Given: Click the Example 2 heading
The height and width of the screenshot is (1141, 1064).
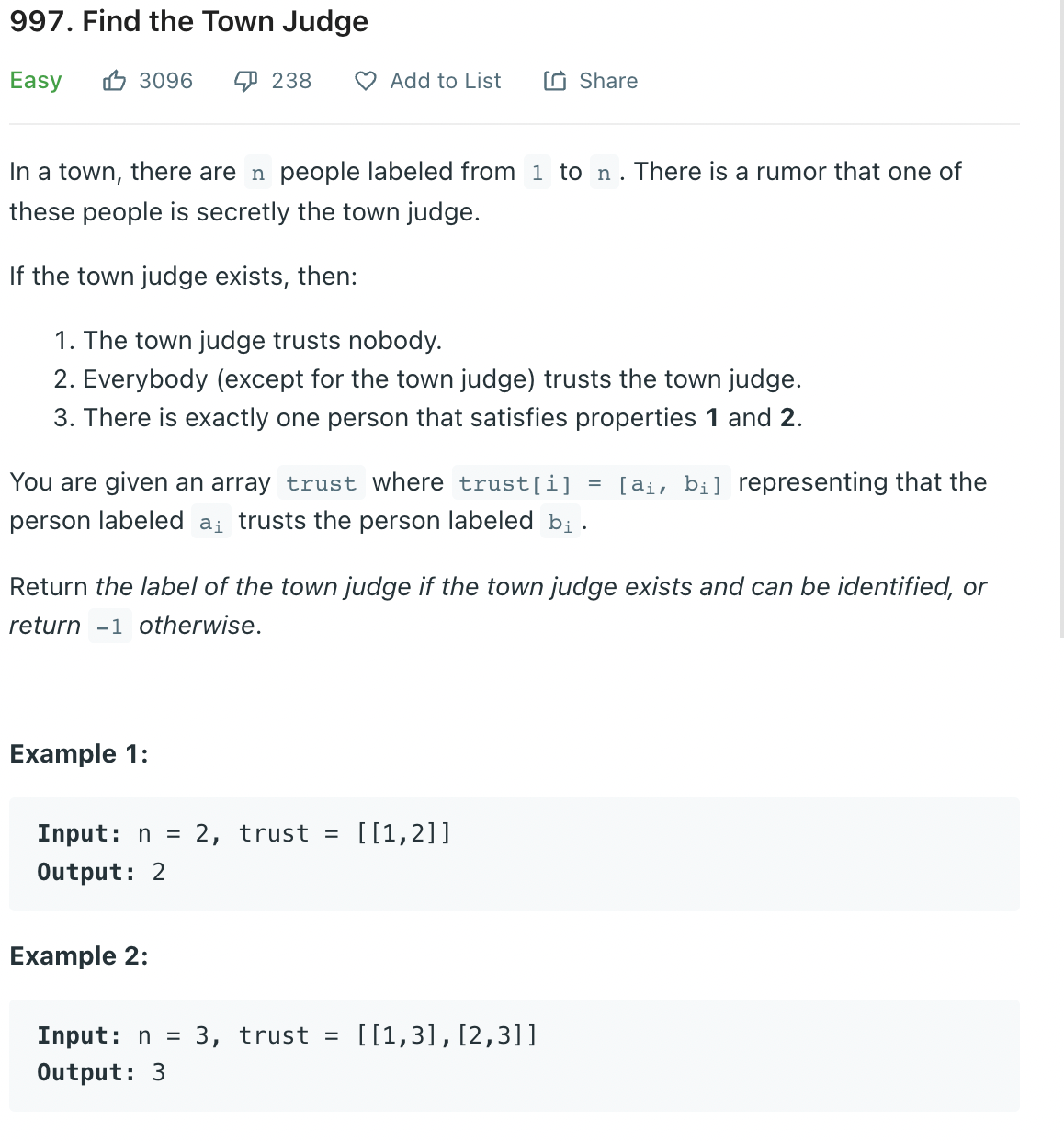Looking at the screenshot, I should pos(79,955).
